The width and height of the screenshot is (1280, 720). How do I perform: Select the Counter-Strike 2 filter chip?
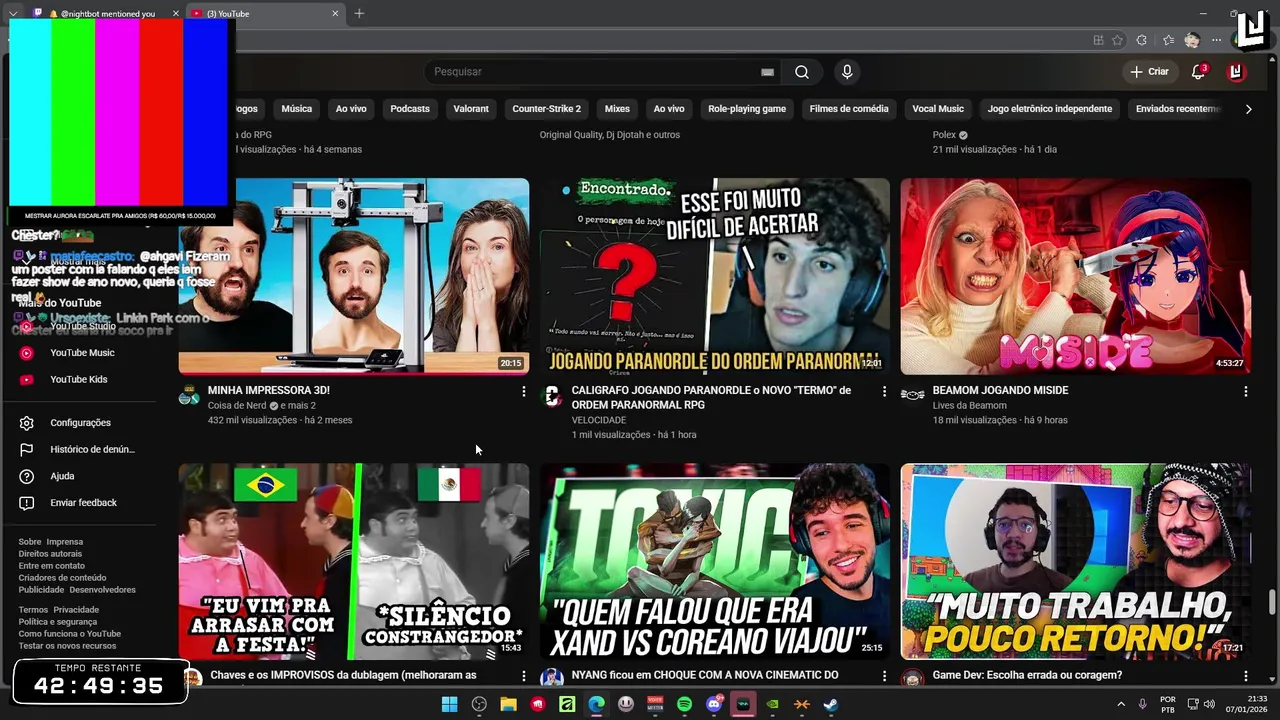click(x=546, y=109)
